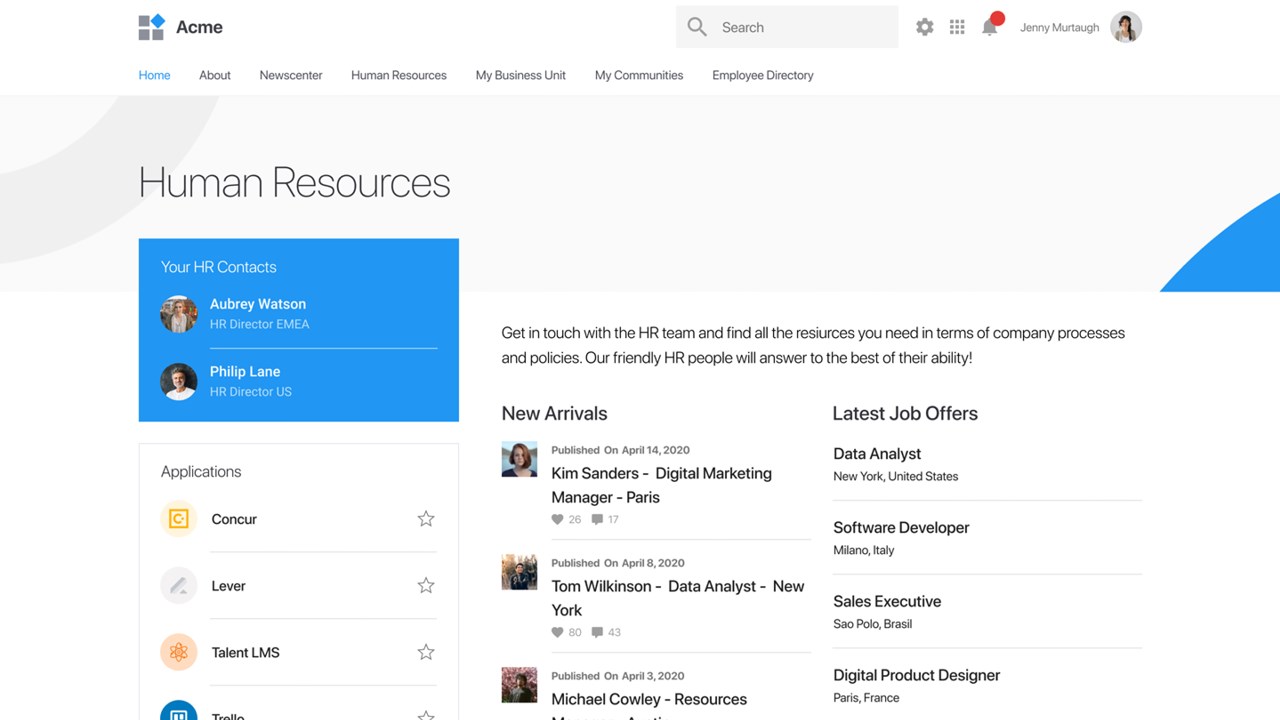This screenshot has height=720, width=1280.
Task: Click the like heart on Kim Sanders post
Action: 558,519
